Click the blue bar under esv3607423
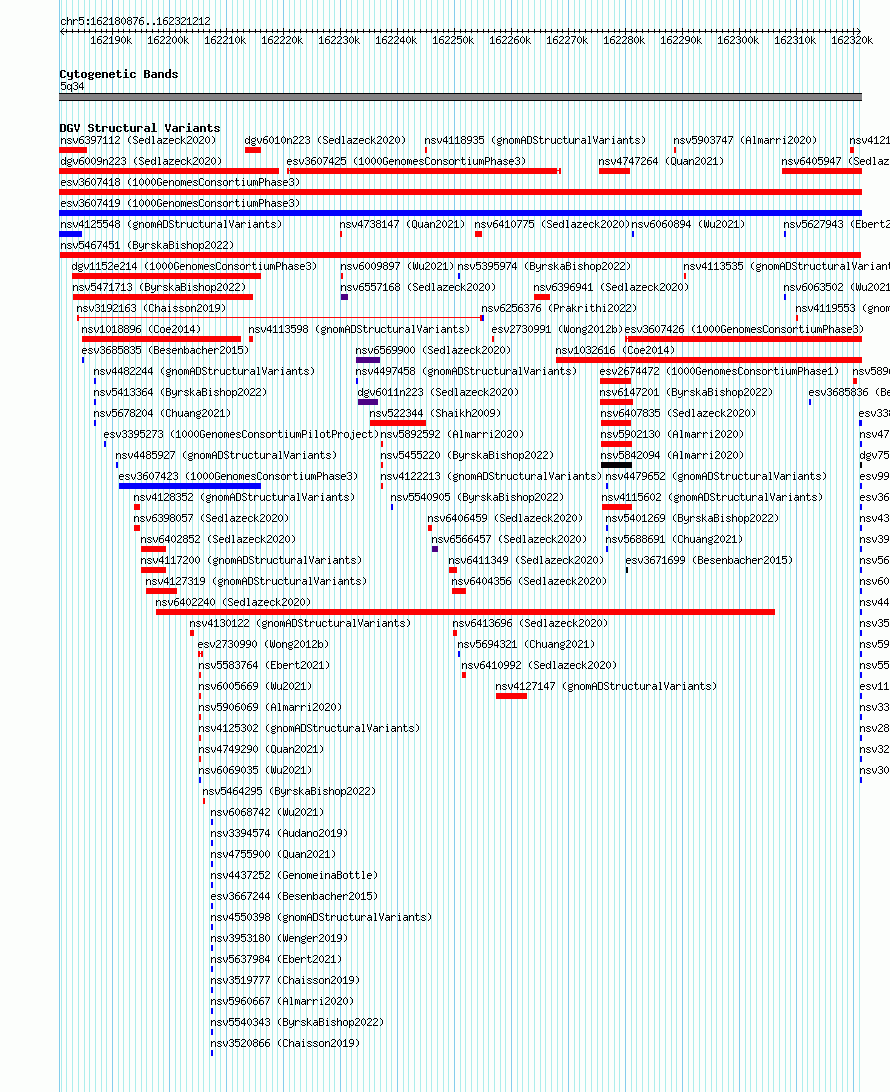Image resolution: width=890 pixels, height=1092 pixels. coord(189,486)
